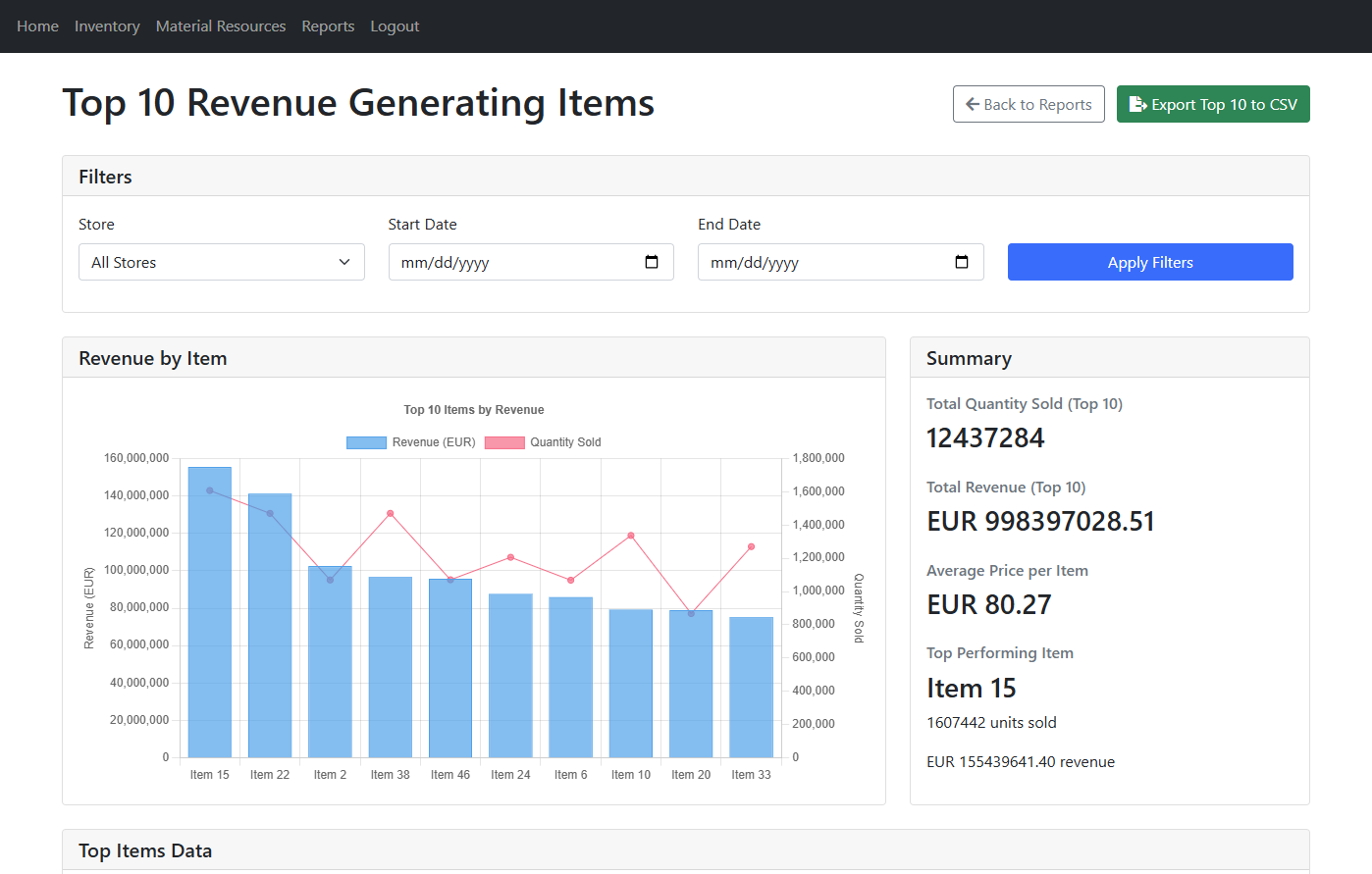Open the Inventory menu item
The height and width of the screenshot is (874, 1372).
(x=107, y=26)
